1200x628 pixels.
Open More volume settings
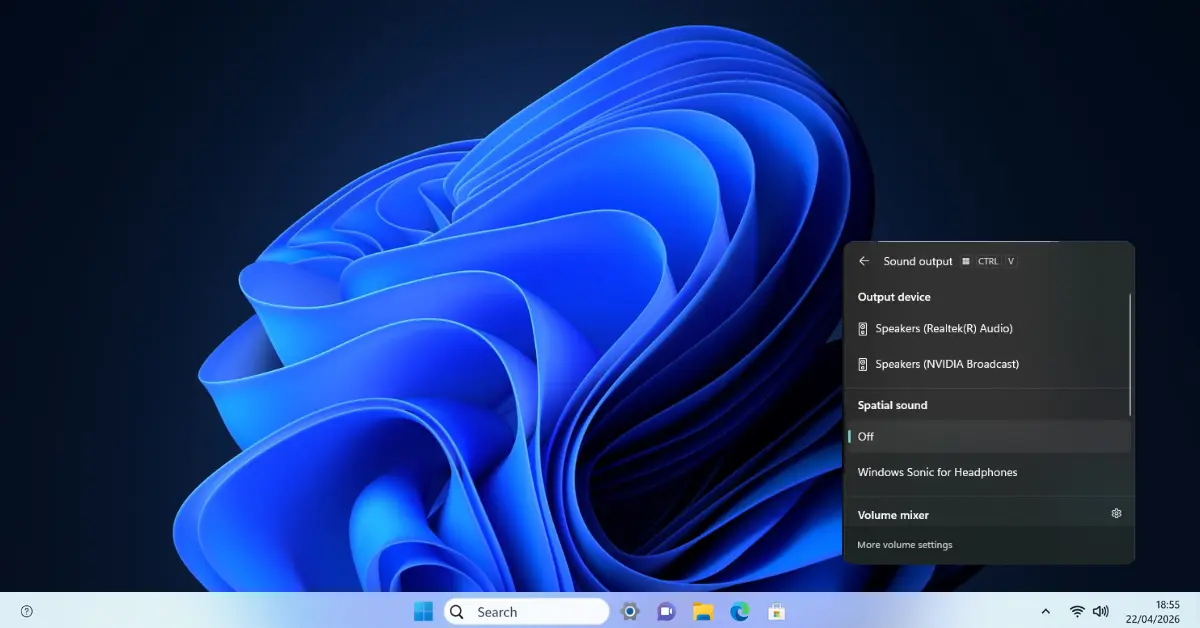[904, 544]
